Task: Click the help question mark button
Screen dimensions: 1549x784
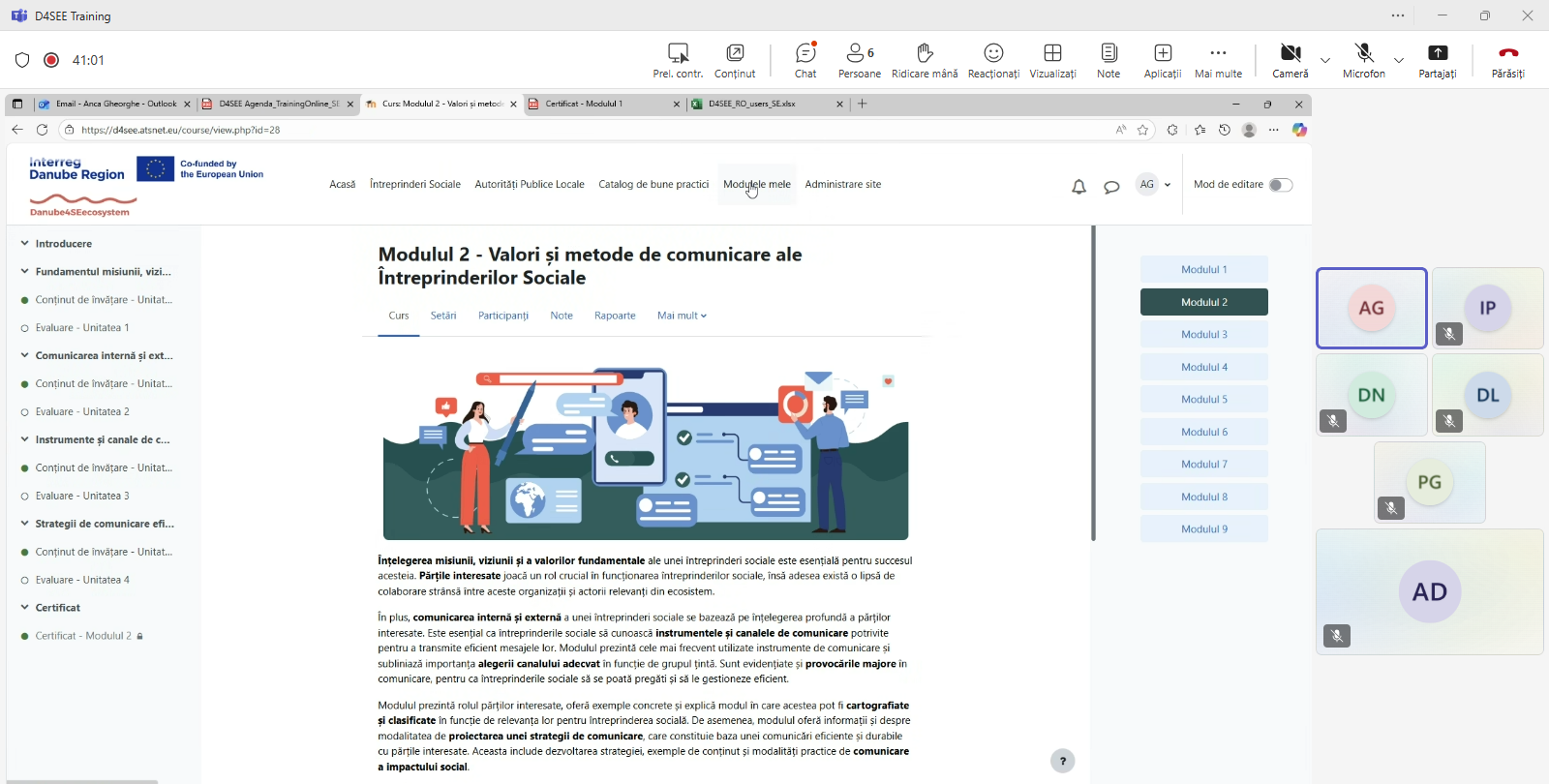Action: pyautogui.click(x=1063, y=761)
